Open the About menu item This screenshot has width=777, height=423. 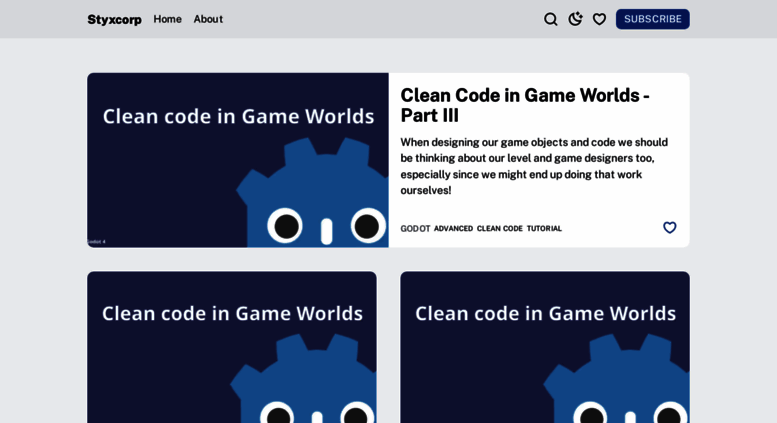208,19
